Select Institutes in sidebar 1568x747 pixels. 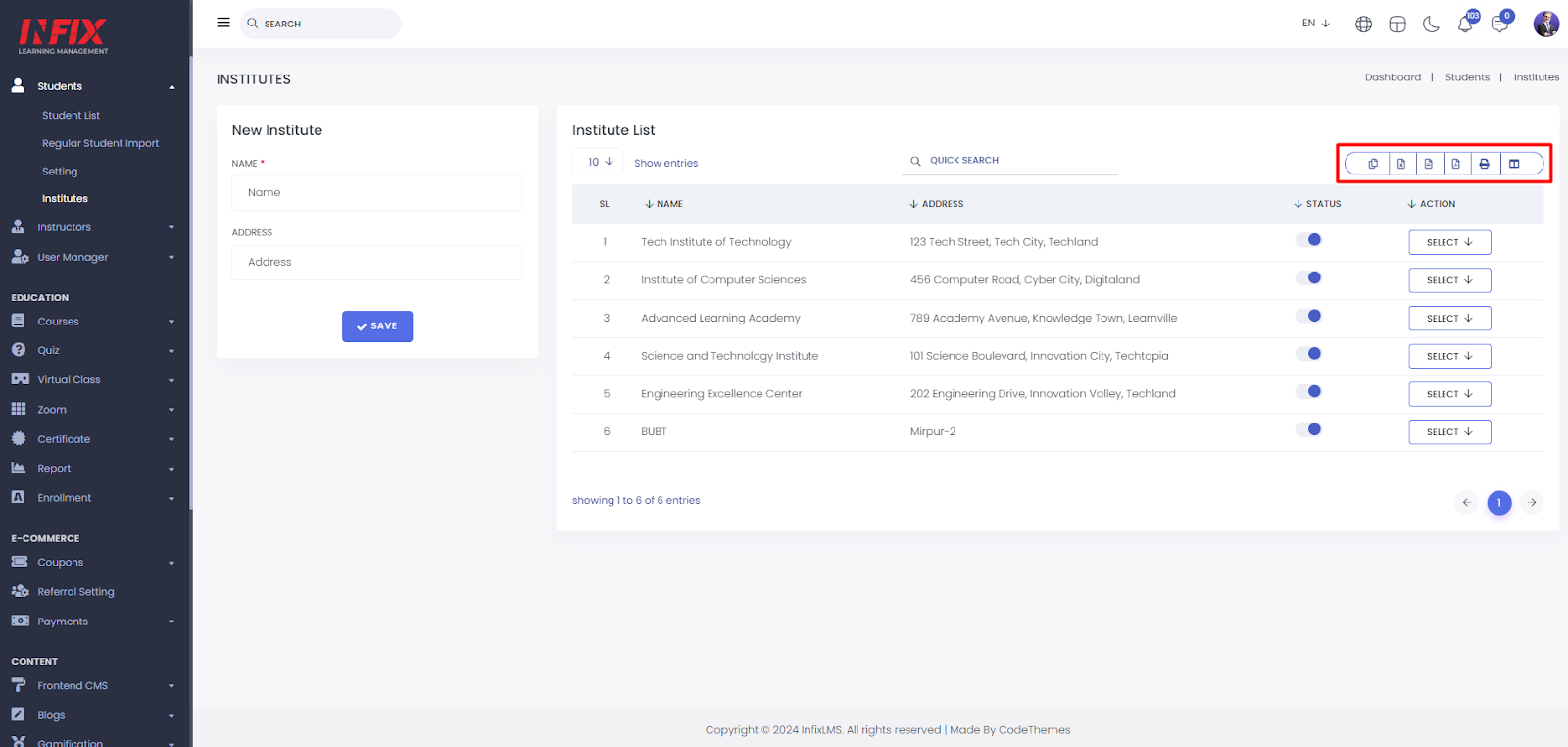click(x=65, y=199)
